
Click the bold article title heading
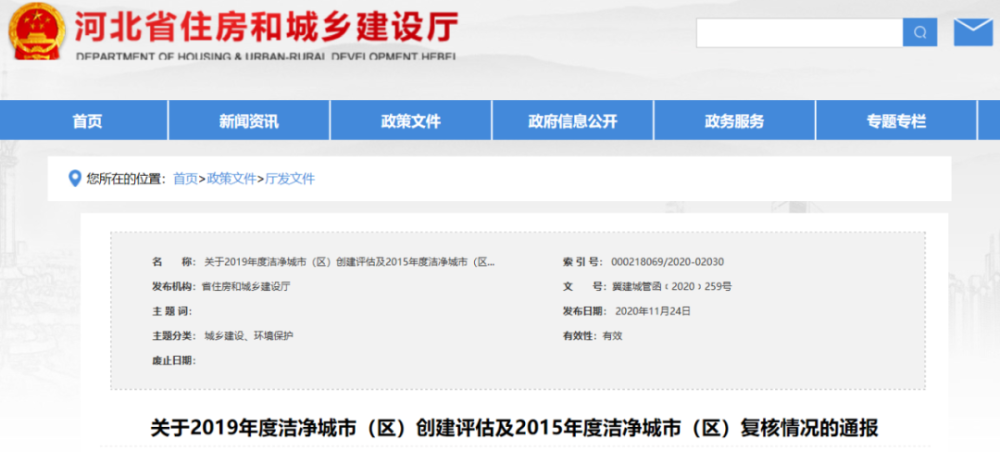(513, 429)
